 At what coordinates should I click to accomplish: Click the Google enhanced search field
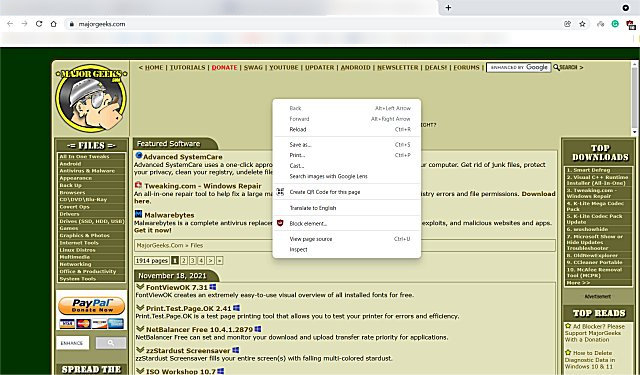[x=518, y=67]
